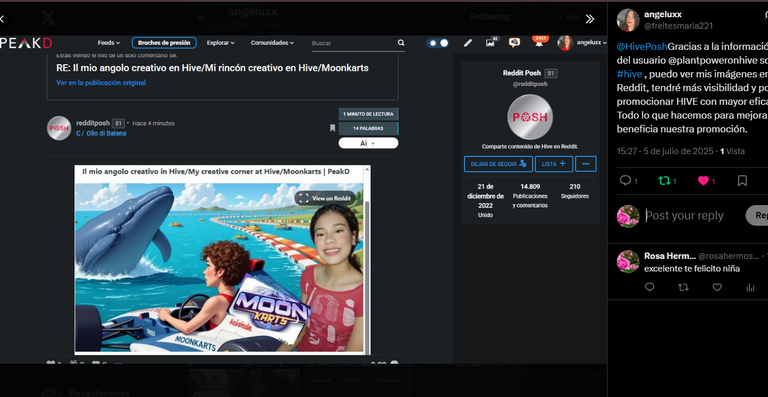This screenshot has height=397, width=768.
Task: Open notifications bell with 2451 badge
Action: click(539, 42)
